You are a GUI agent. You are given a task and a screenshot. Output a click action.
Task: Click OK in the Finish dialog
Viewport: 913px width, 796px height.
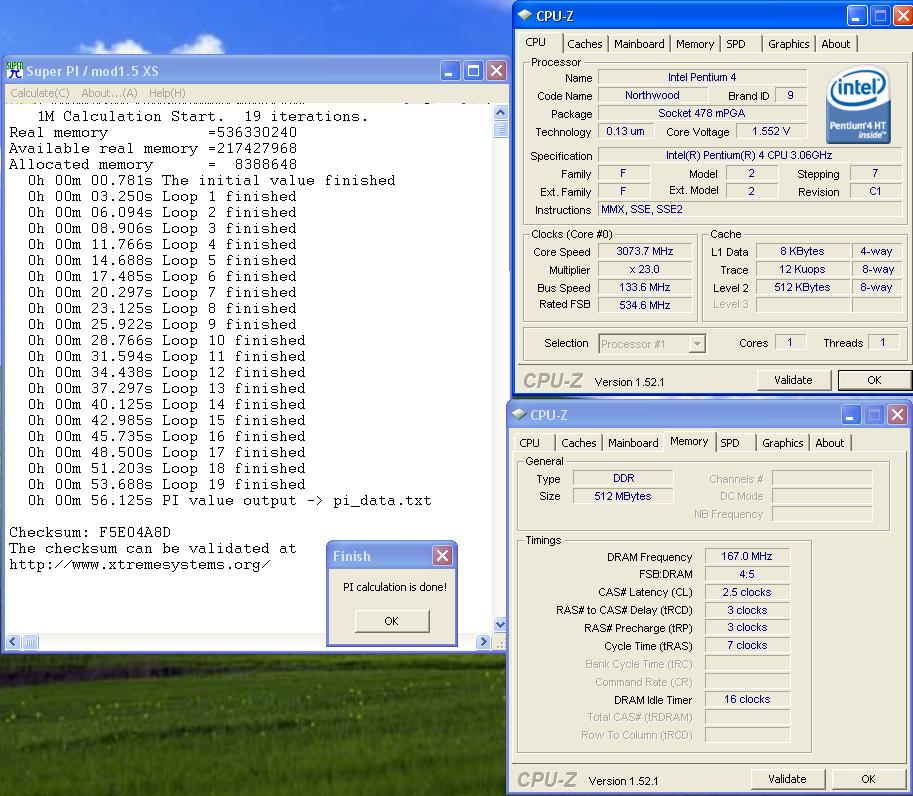coord(392,621)
